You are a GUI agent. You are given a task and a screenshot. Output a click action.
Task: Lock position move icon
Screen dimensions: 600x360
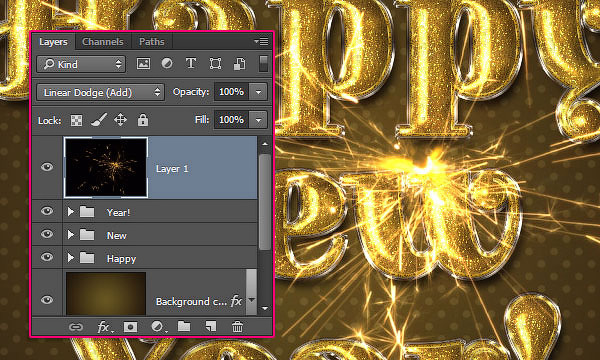(x=121, y=120)
